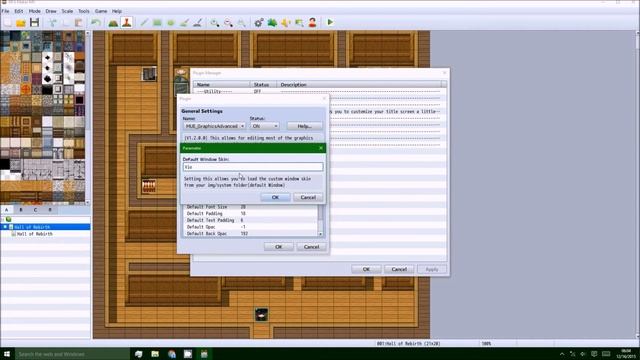Click the Zoom In magnifier icon

(215, 22)
